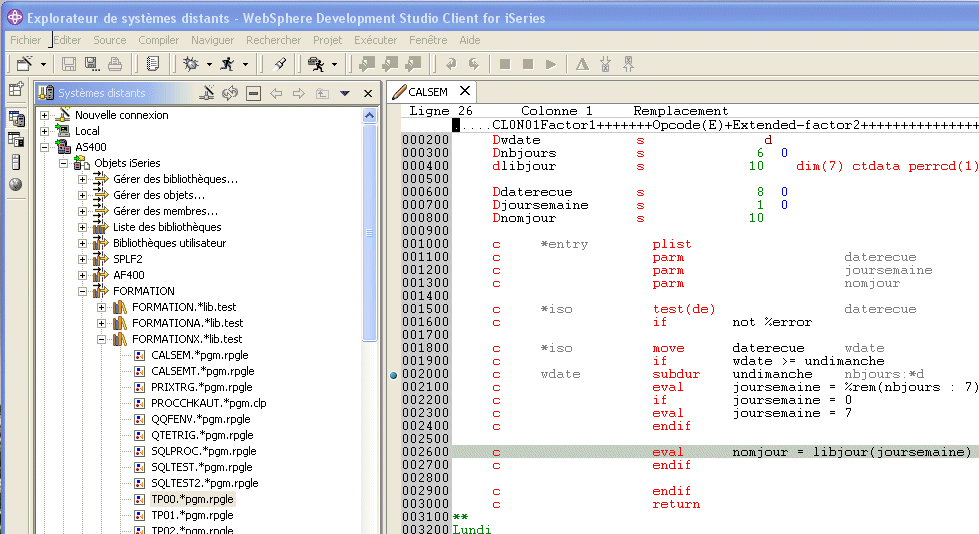Image resolution: width=979 pixels, height=534 pixels.
Task: Expand the SPLF2 filter node
Action: pos(82,259)
